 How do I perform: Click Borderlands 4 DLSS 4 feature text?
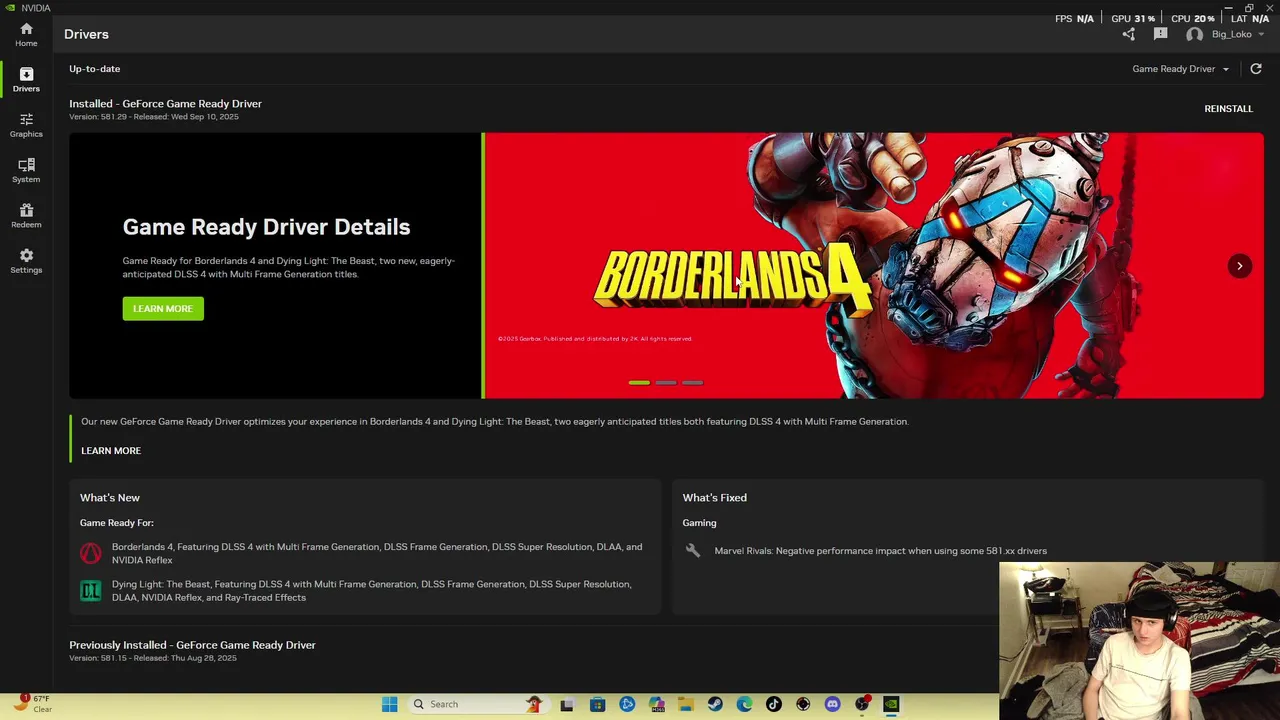click(x=377, y=553)
